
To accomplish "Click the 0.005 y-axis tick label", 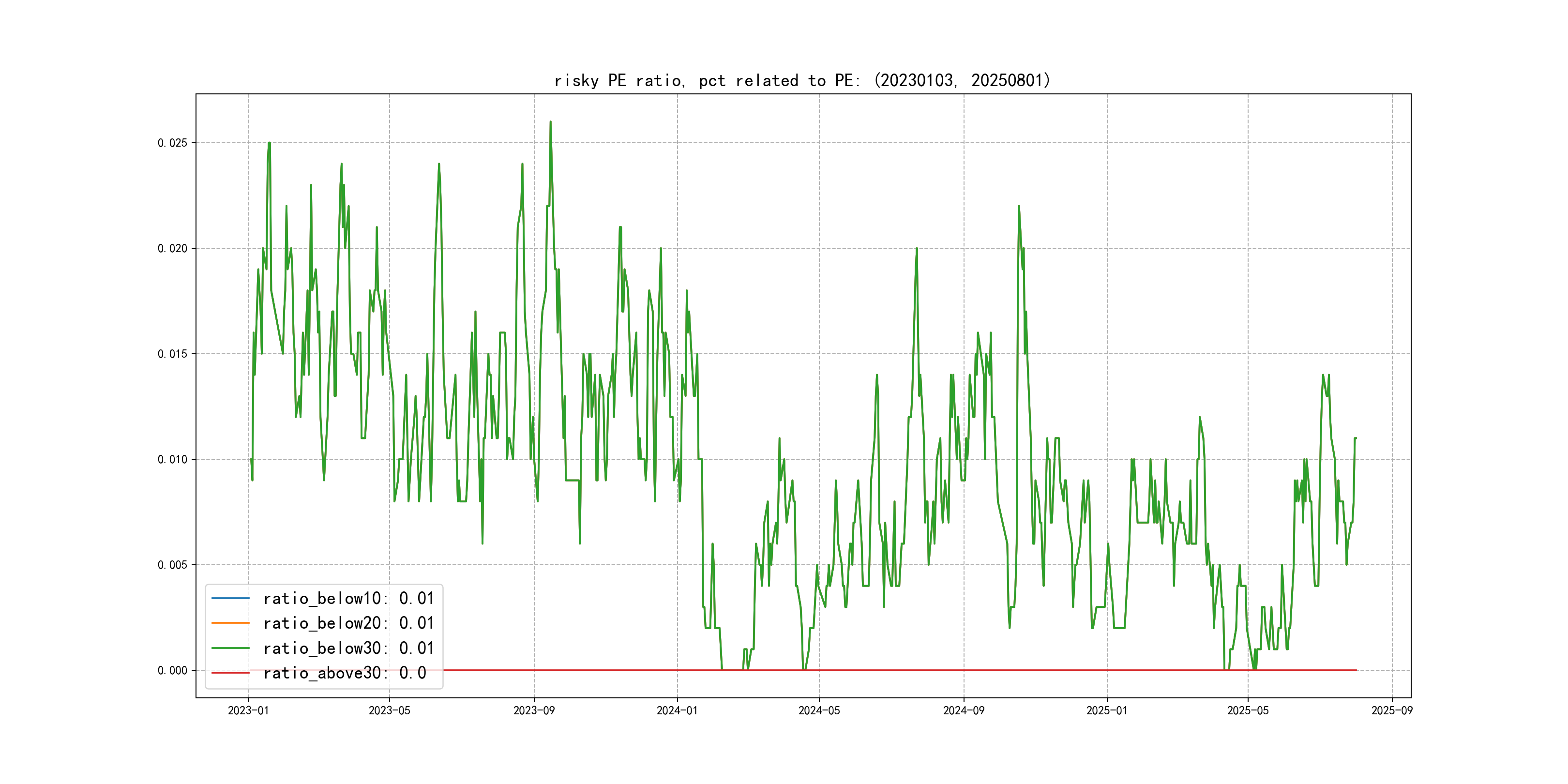I will [x=172, y=565].
